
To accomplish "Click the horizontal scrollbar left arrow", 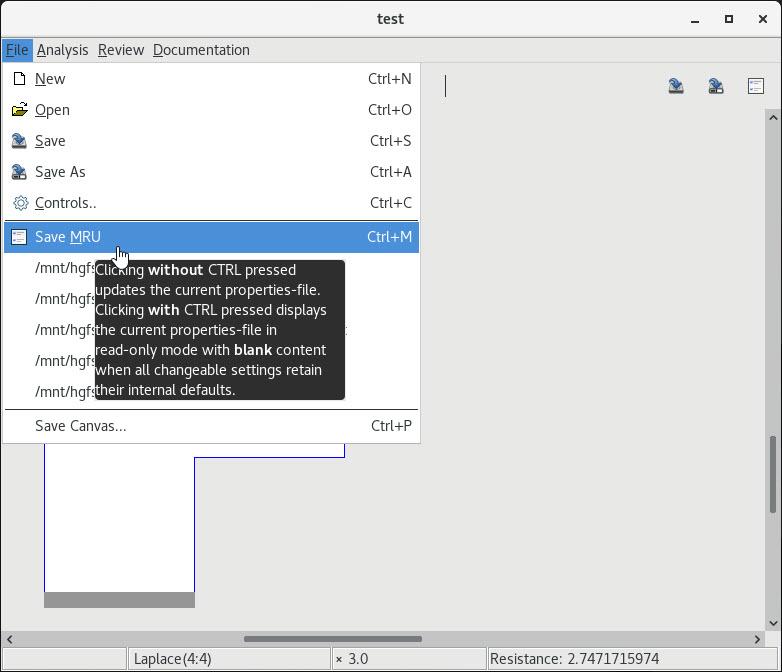I will click(x=9, y=639).
